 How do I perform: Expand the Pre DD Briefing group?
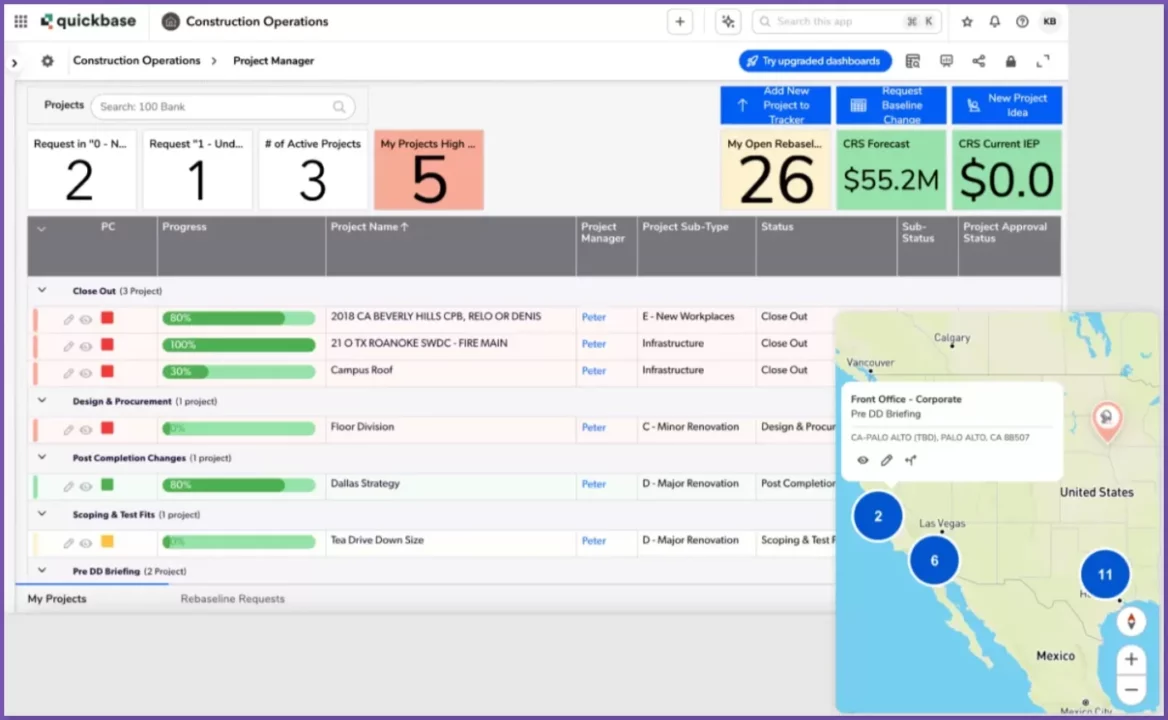tap(41, 570)
